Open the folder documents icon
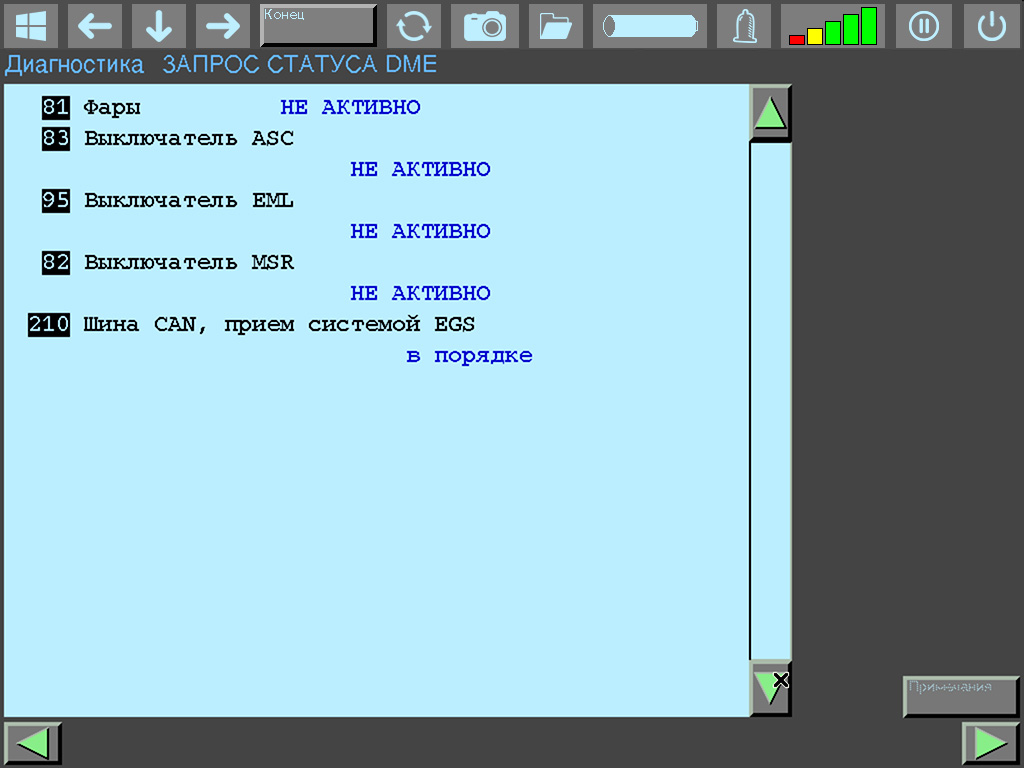 [555, 26]
